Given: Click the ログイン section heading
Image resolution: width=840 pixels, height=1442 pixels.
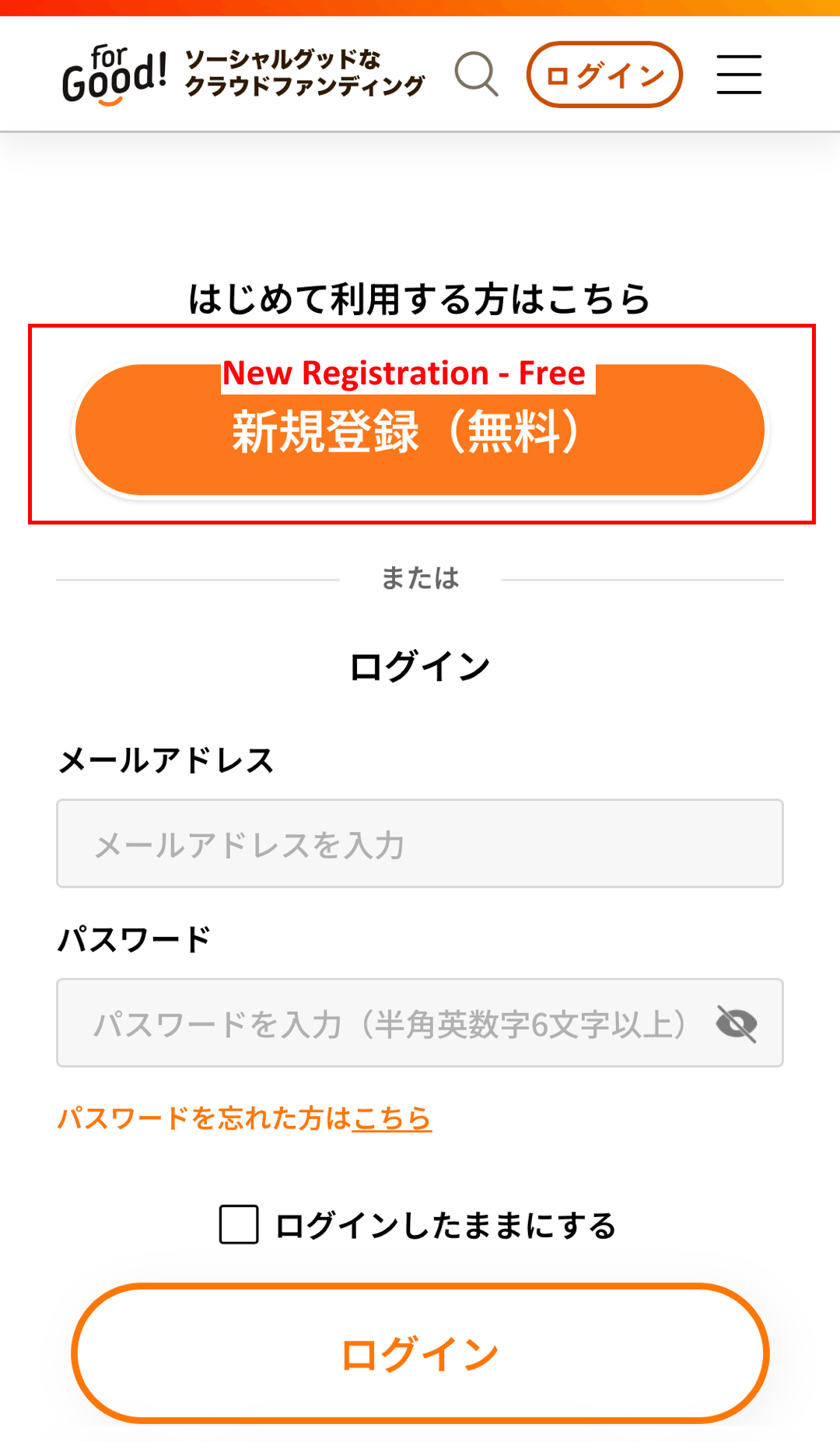Looking at the screenshot, I should tap(420, 667).
